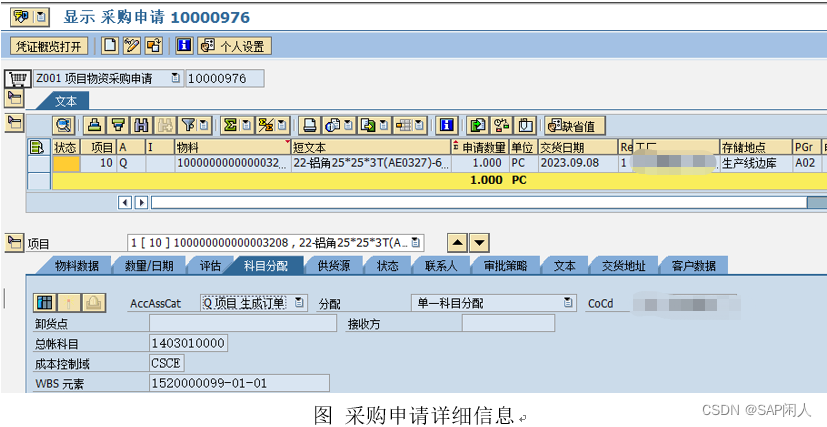The width and height of the screenshot is (827, 427).
Task: Open the filter options dropdown arrow
Action: tap(204, 125)
